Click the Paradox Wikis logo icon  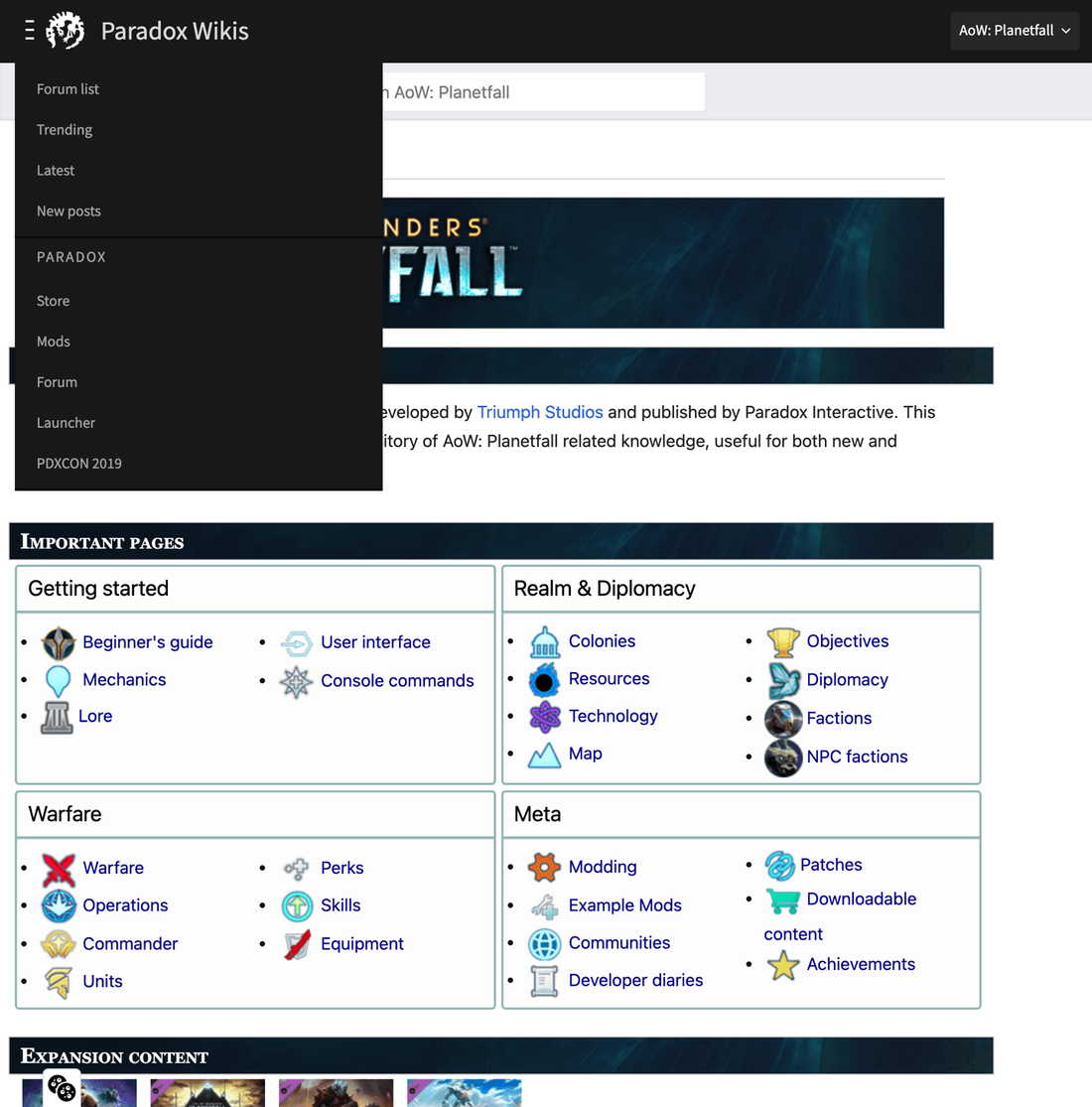[66, 31]
